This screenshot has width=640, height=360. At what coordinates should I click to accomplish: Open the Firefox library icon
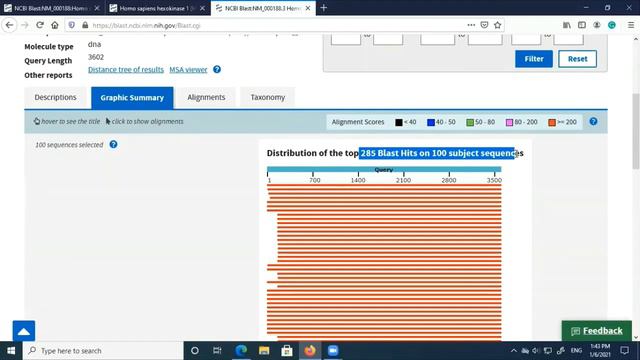click(x=567, y=25)
